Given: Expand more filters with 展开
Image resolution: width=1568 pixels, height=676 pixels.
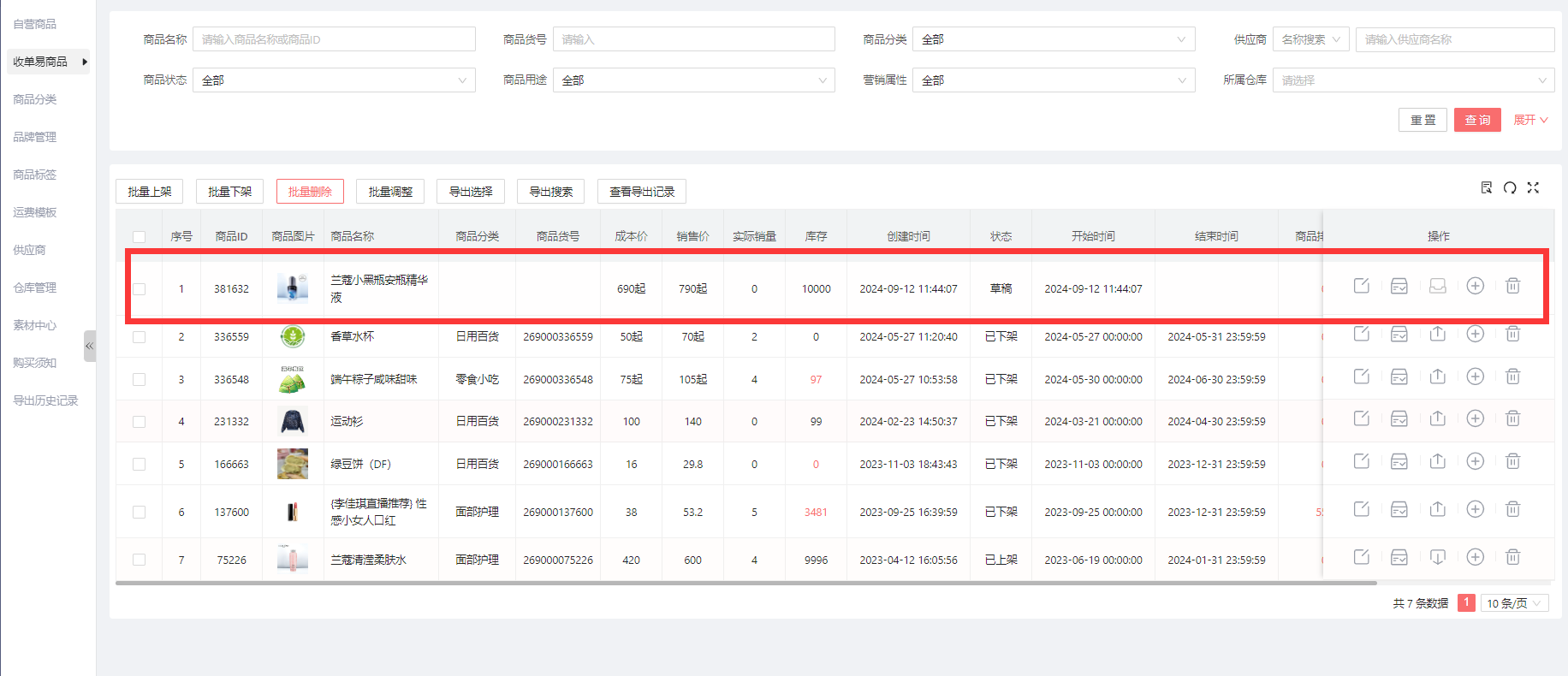Looking at the screenshot, I should click(1530, 120).
